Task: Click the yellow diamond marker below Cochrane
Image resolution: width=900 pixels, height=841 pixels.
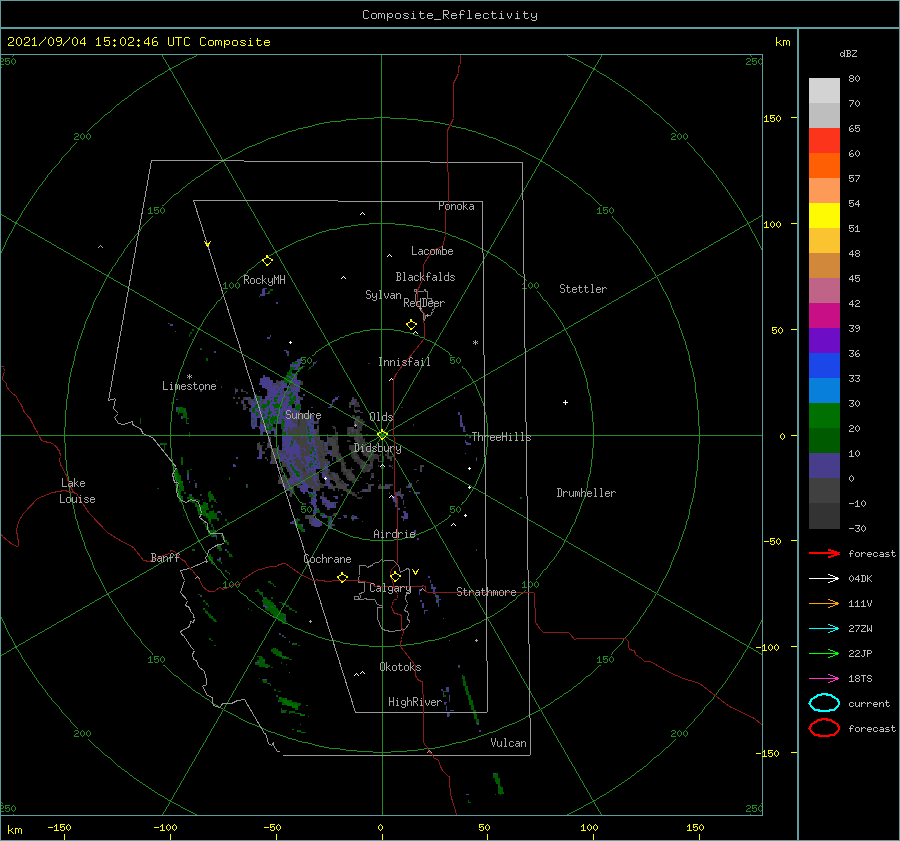Action: [x=342, y=578]
